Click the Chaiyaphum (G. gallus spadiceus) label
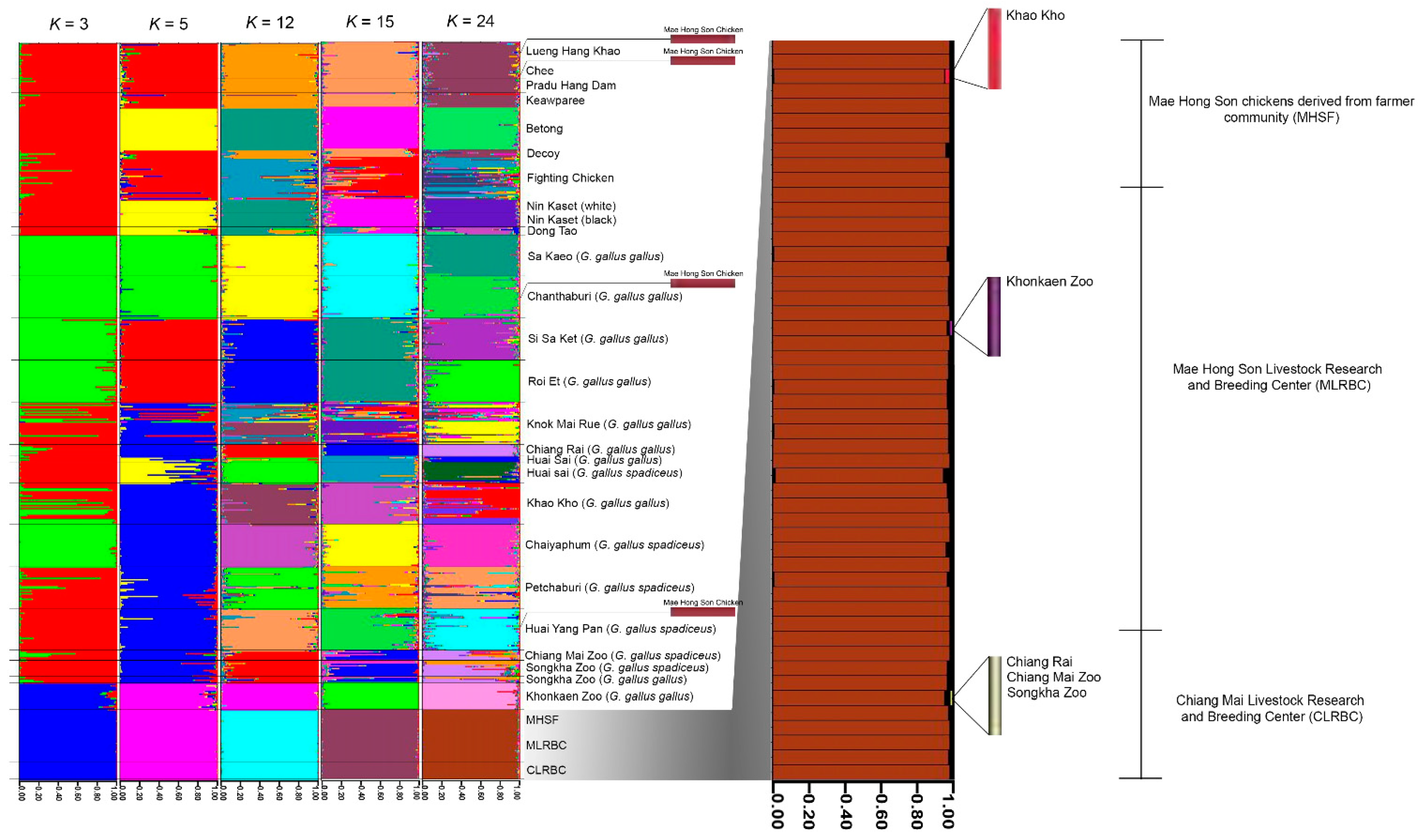 [x=614, y=545]
